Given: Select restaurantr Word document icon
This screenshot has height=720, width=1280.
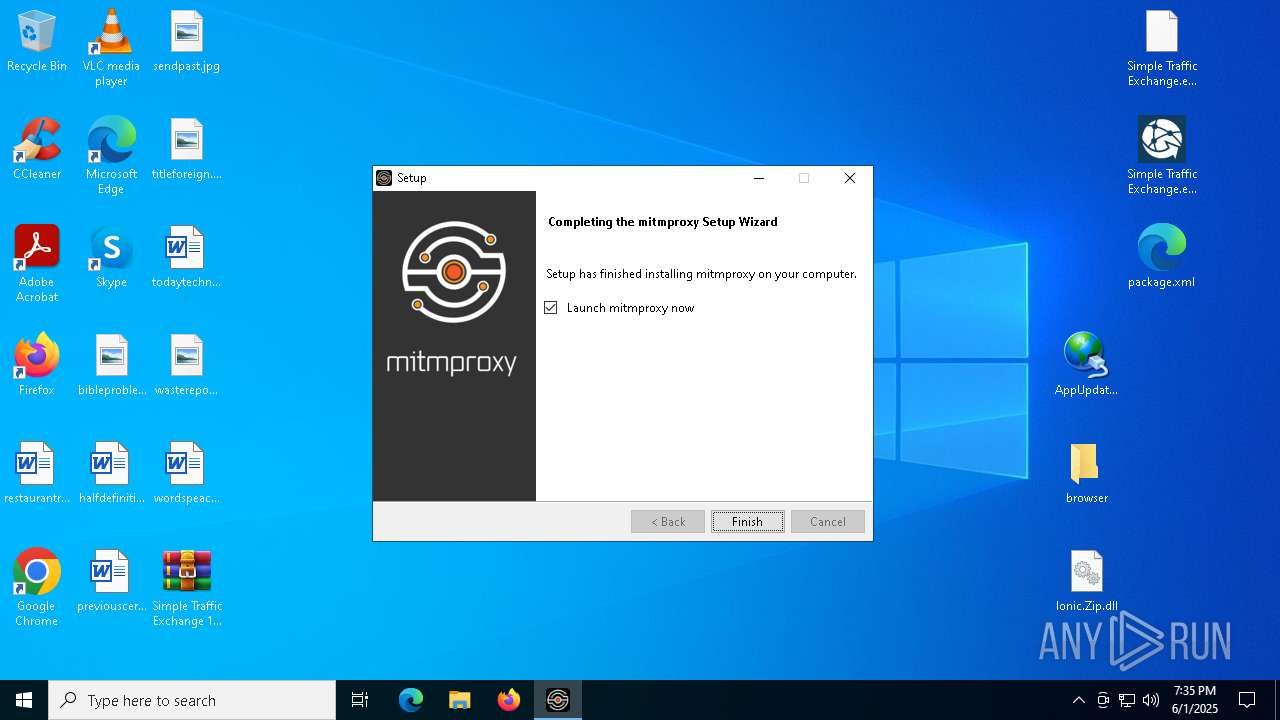Looking at the screenshot, I should (x=37, y=473).
